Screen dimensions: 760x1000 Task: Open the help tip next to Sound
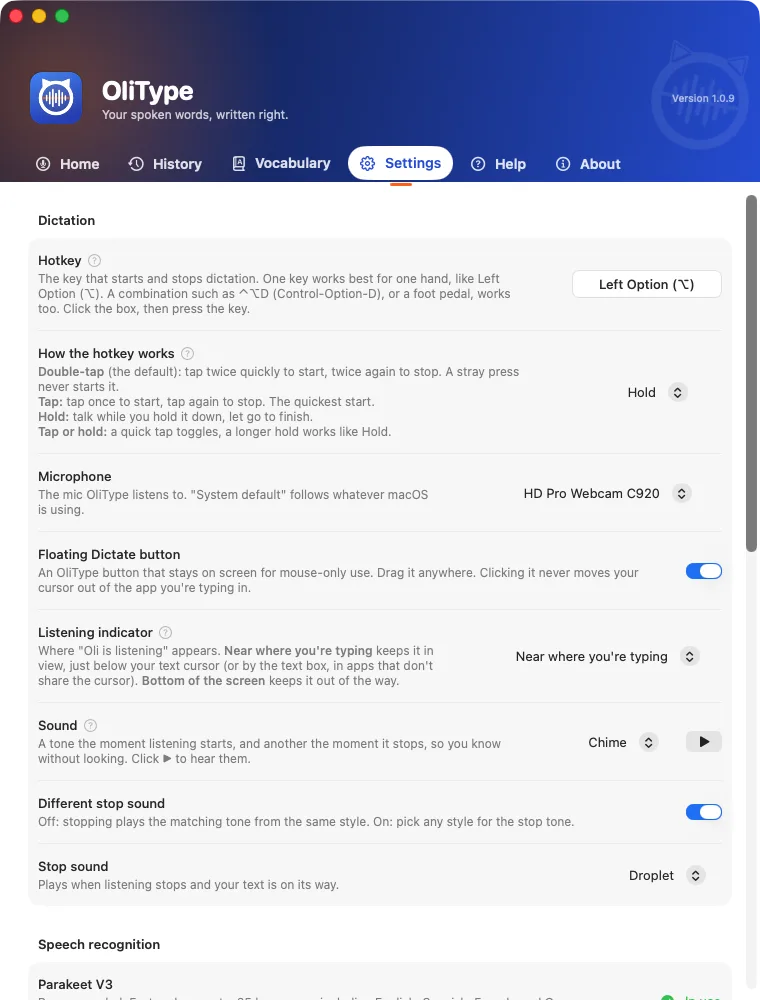pos(91,725)
